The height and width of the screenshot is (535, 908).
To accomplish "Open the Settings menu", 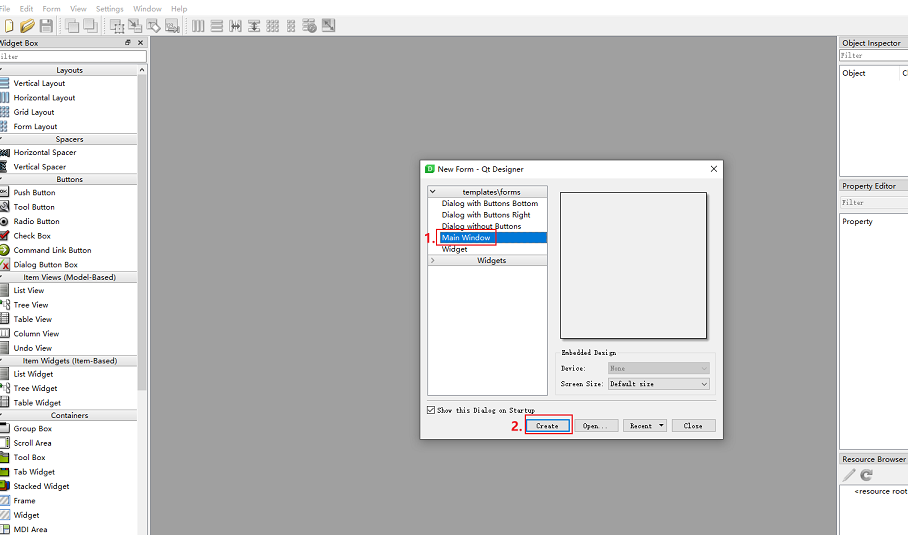I will [109, 9].
